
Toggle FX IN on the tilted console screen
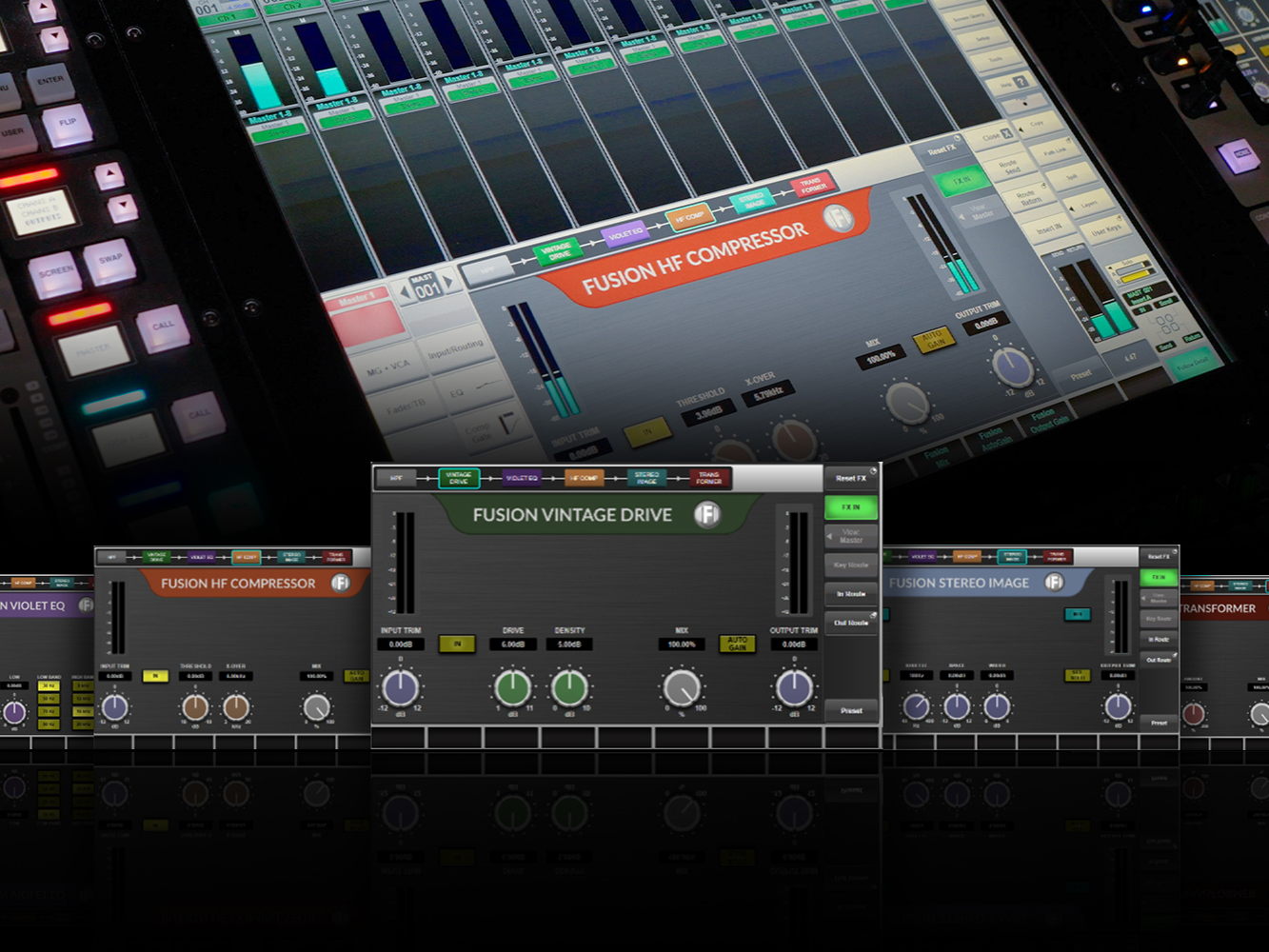[961, 179]
